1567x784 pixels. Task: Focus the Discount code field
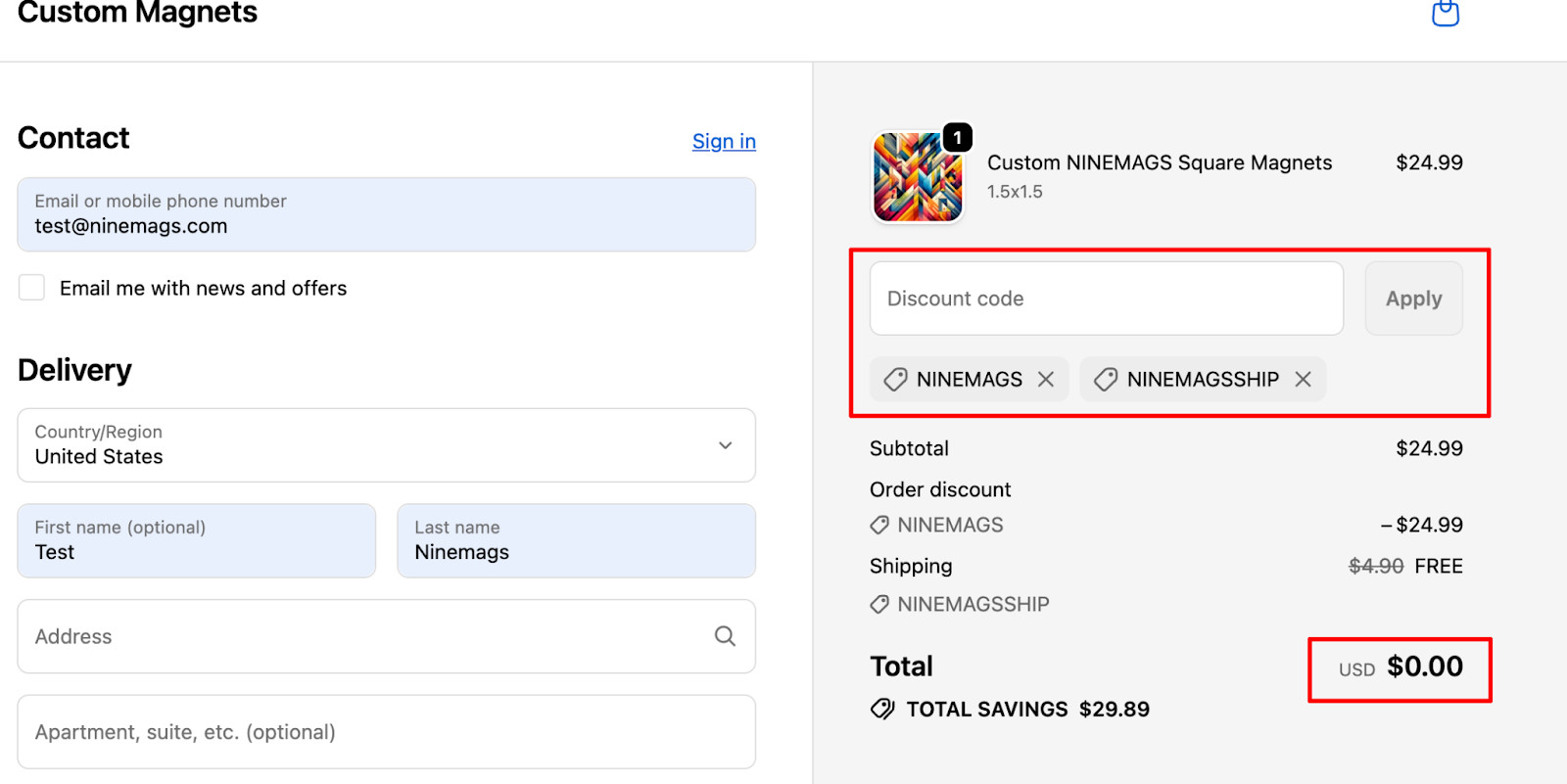point(1106,299)
